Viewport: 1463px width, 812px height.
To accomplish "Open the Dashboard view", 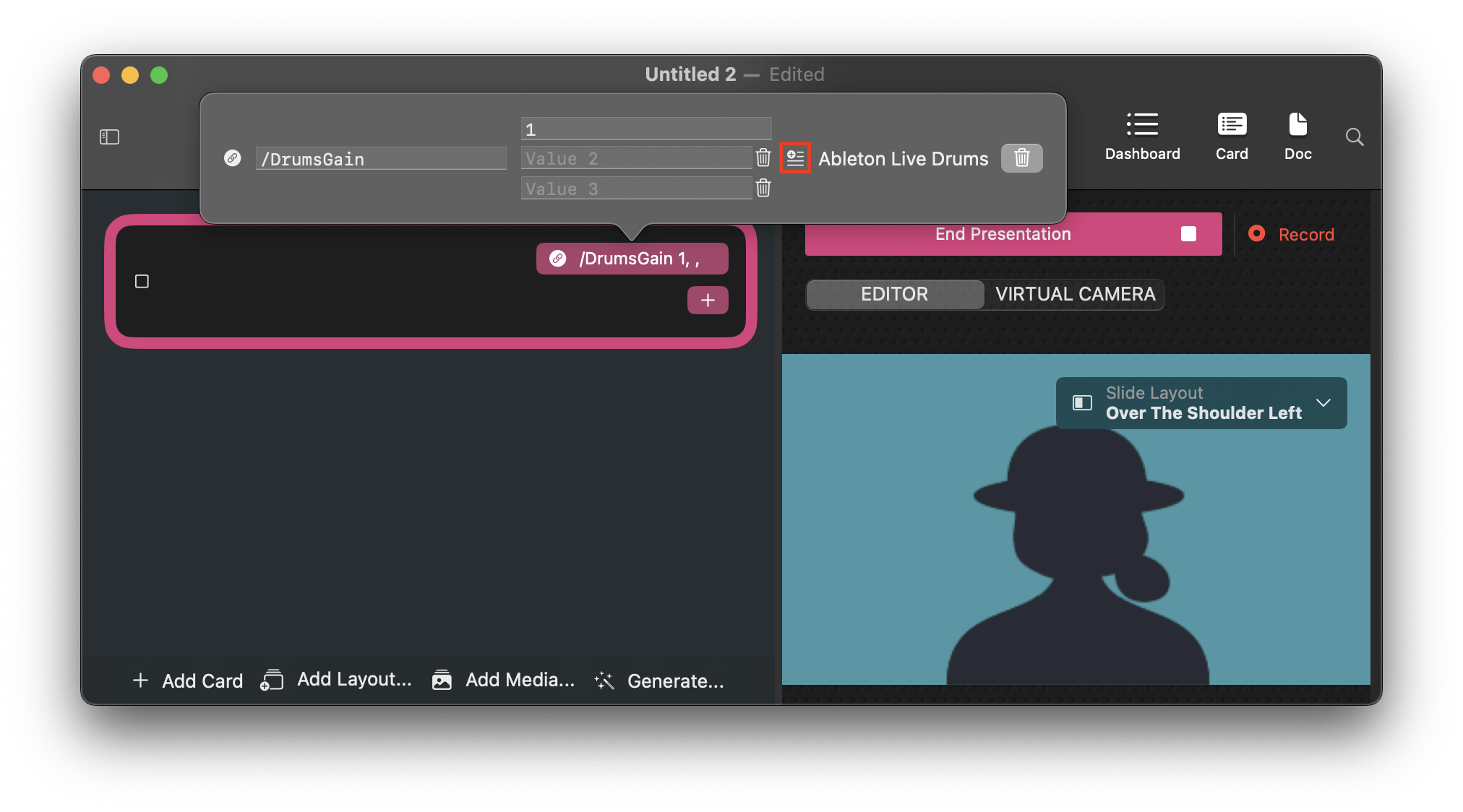I will pyautogui.click(x=1142, y=136).
